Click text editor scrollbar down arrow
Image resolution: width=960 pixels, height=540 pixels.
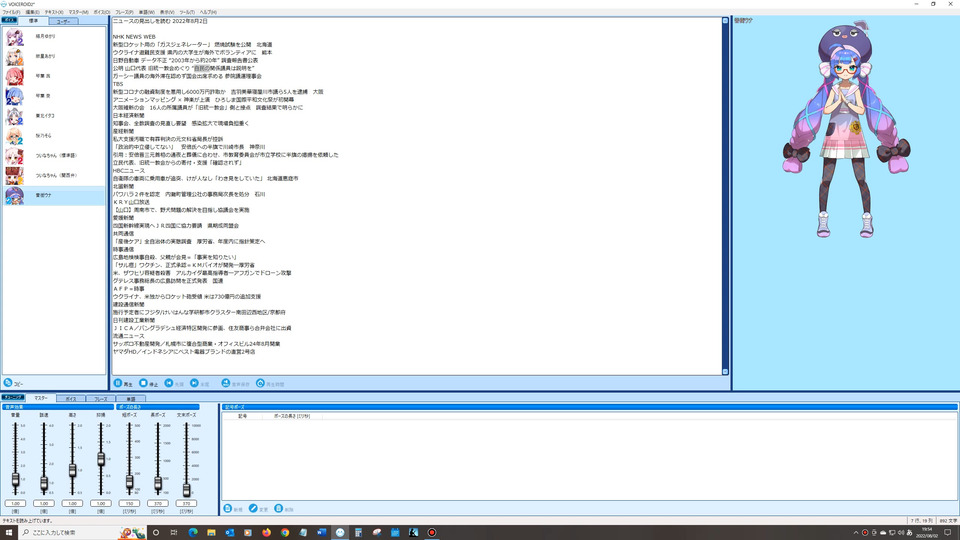726,372
